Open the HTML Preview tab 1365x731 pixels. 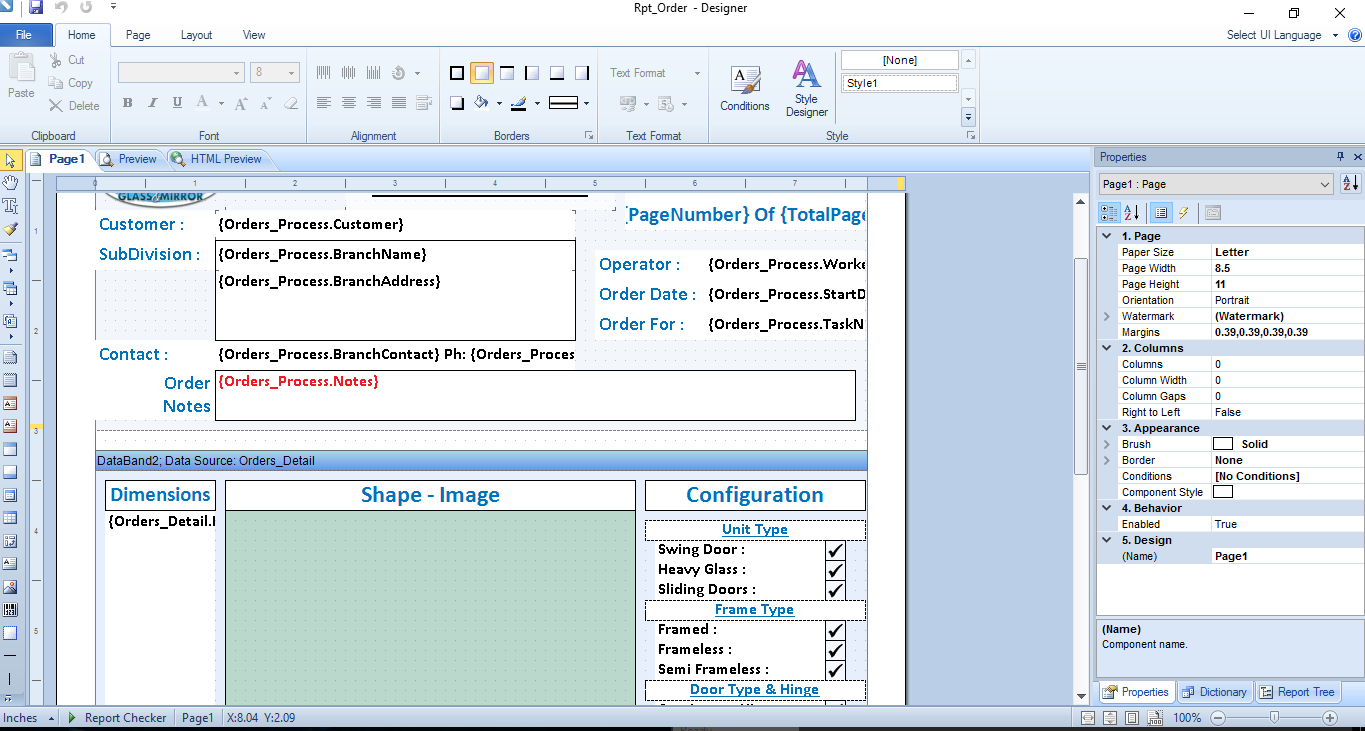coord(217,159)
